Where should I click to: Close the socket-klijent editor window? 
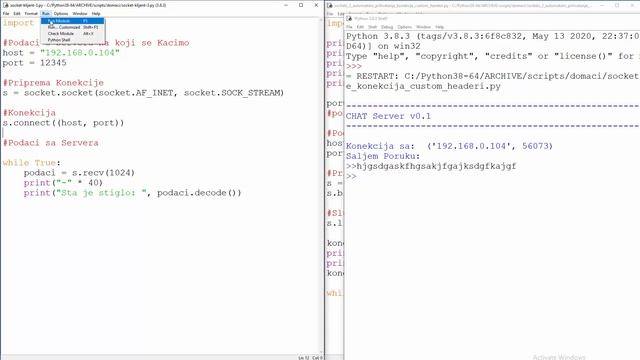coord(316,5)
